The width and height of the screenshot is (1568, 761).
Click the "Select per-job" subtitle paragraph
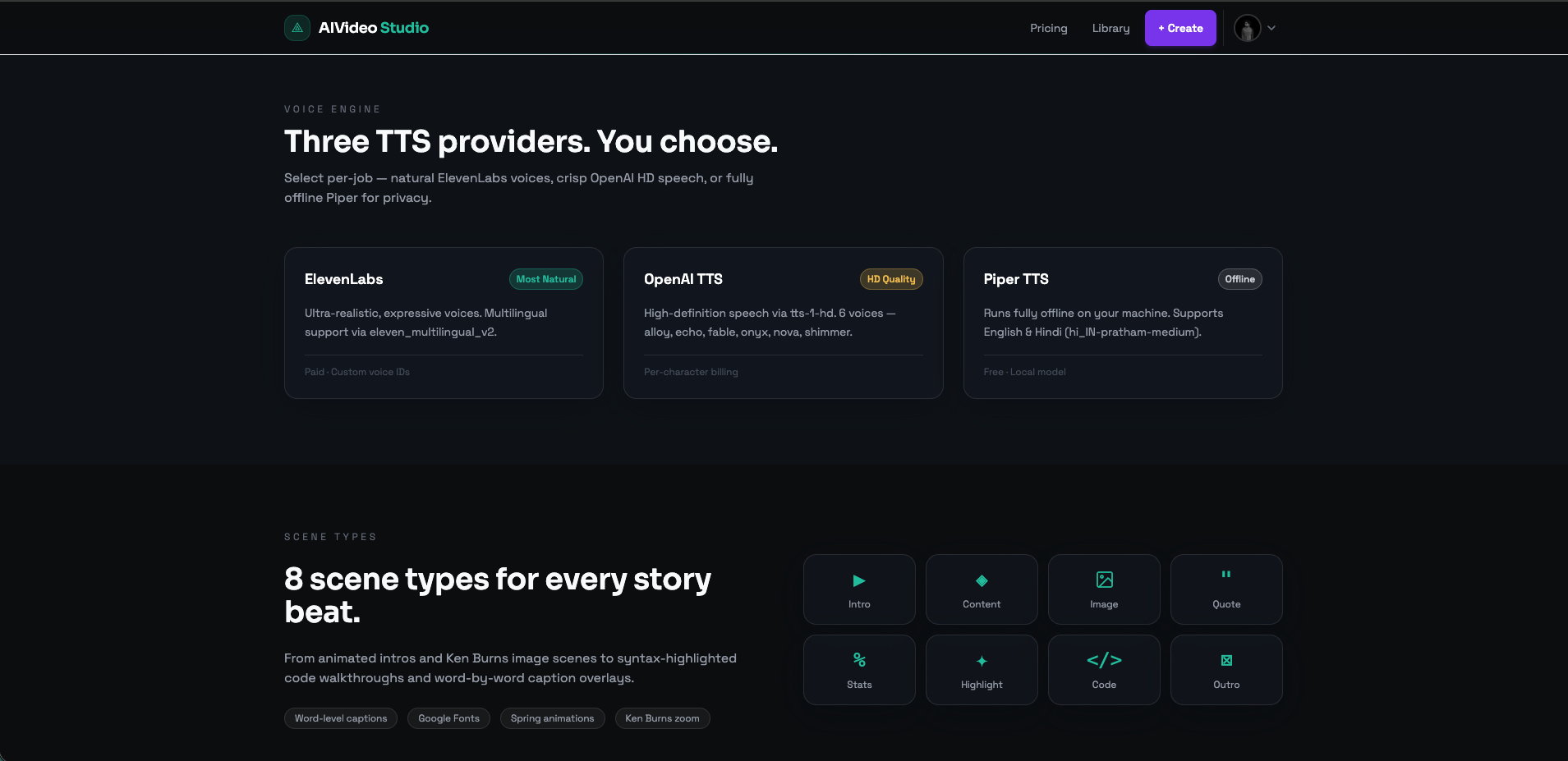coord(518,188)
